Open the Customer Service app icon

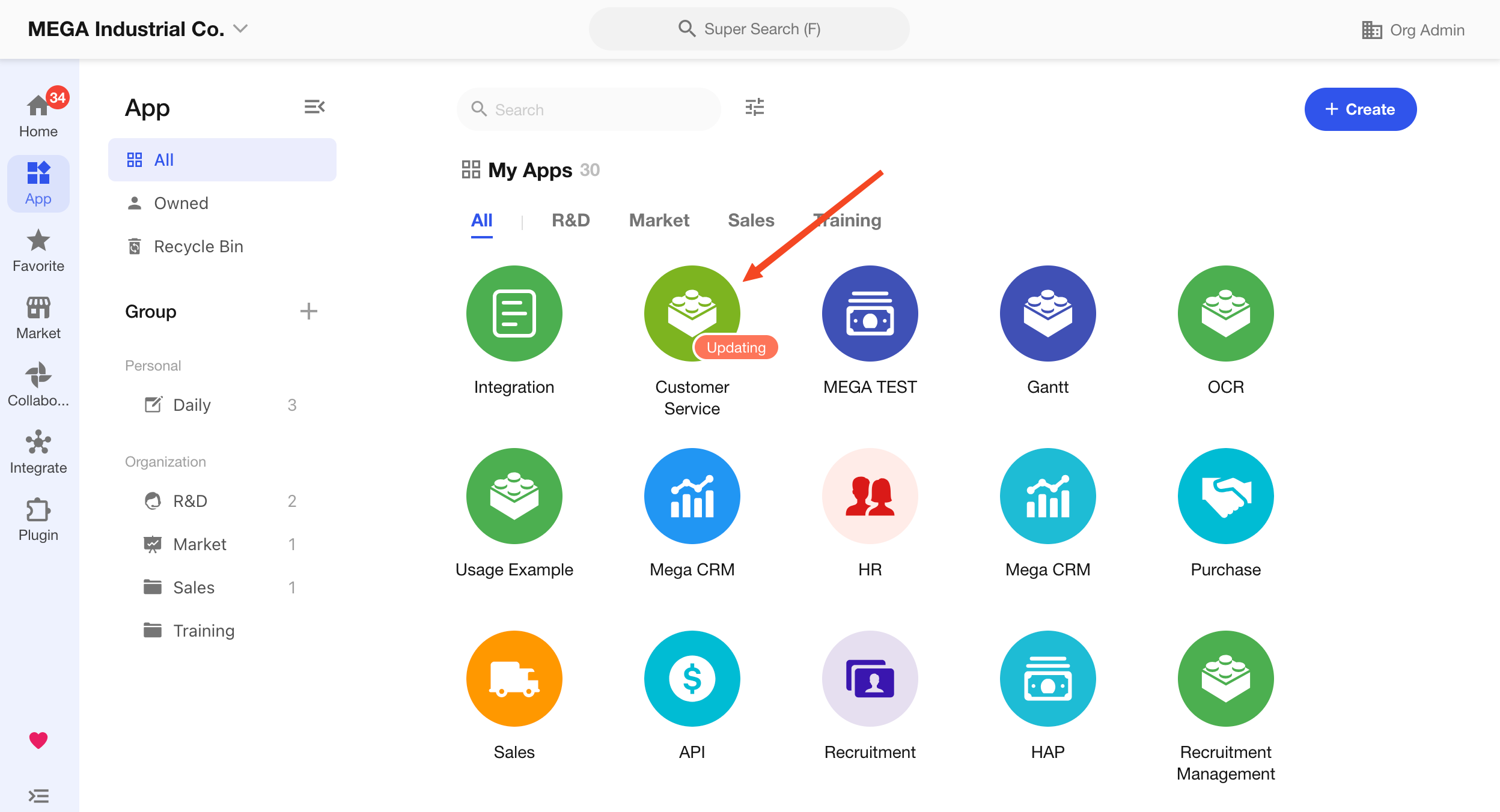pos(692,314)
